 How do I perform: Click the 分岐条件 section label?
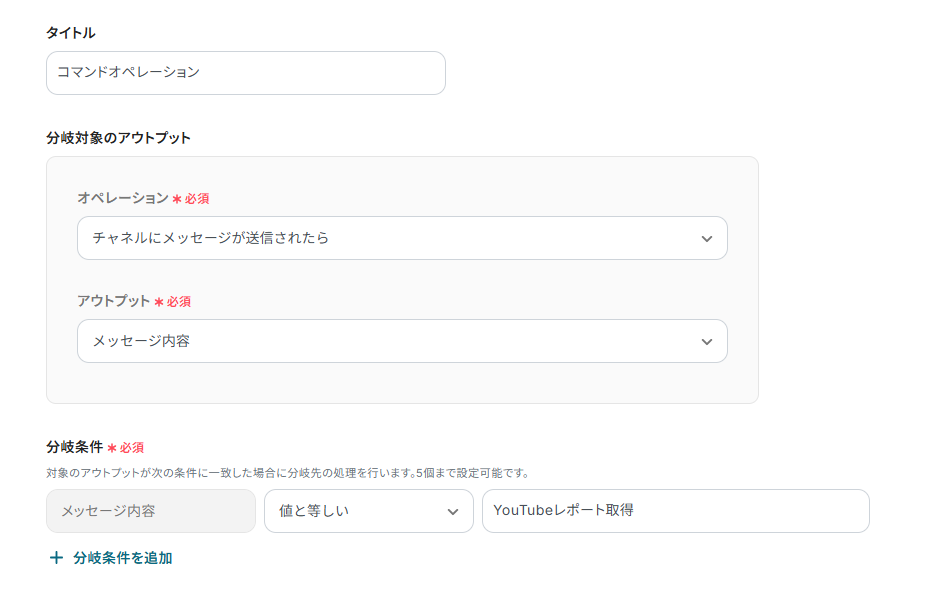pos(74,447)
